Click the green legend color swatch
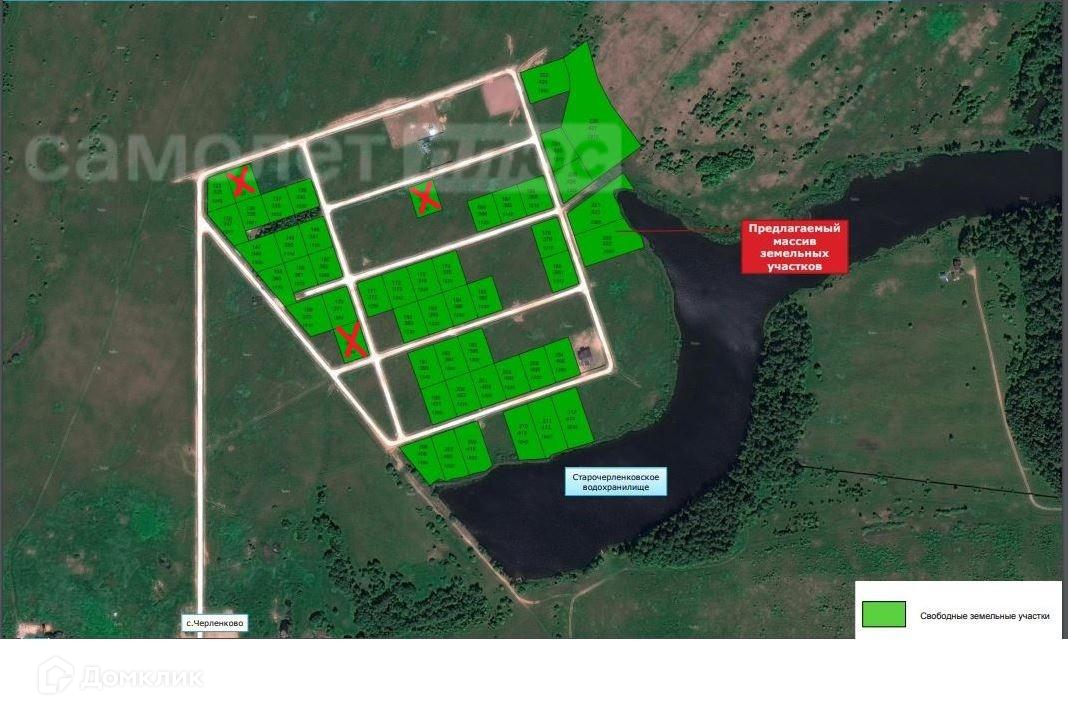This screenshot has width=1068, height=720. pos(883,614)
